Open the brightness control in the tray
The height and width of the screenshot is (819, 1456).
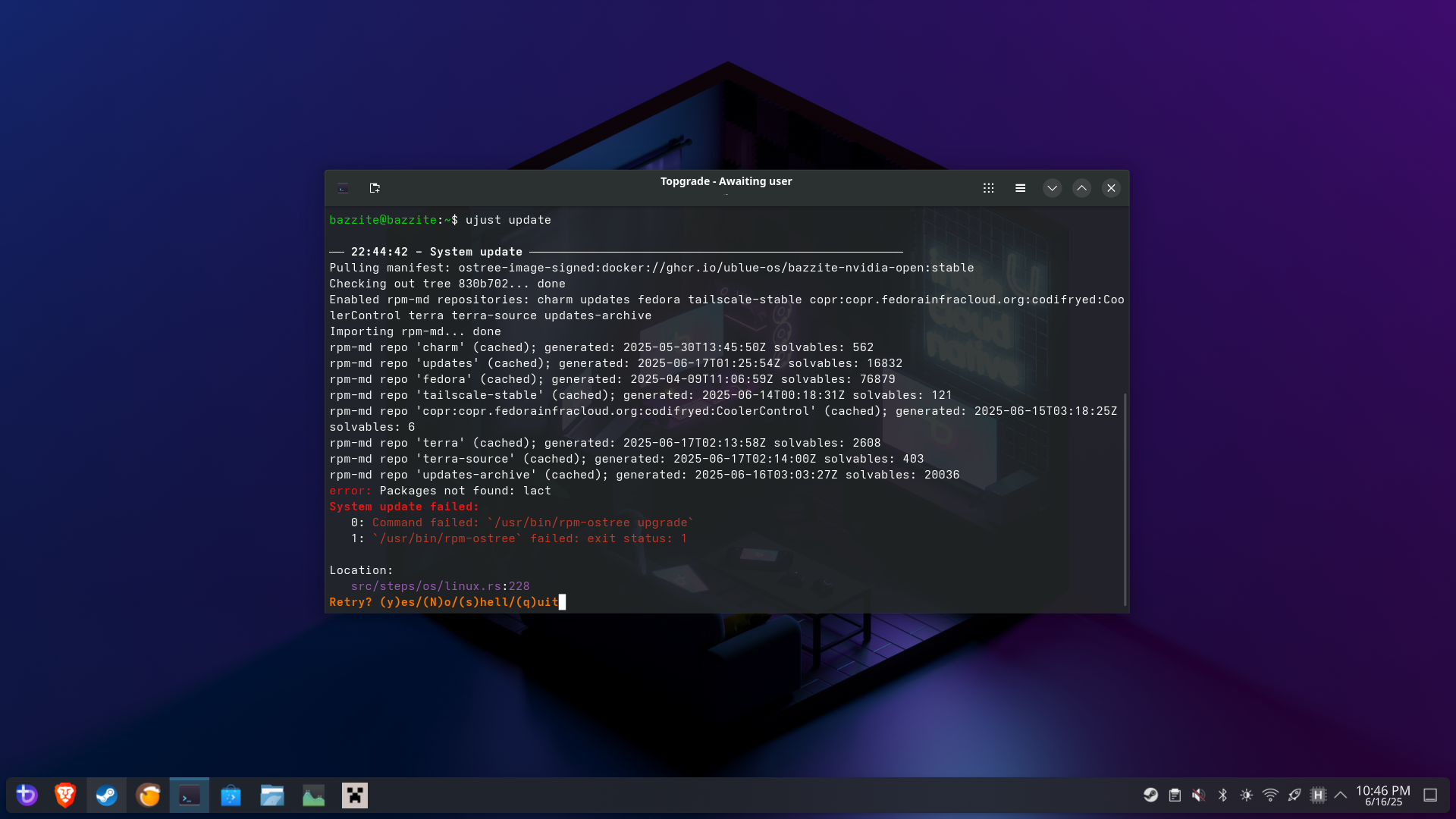coord(1246,795)
